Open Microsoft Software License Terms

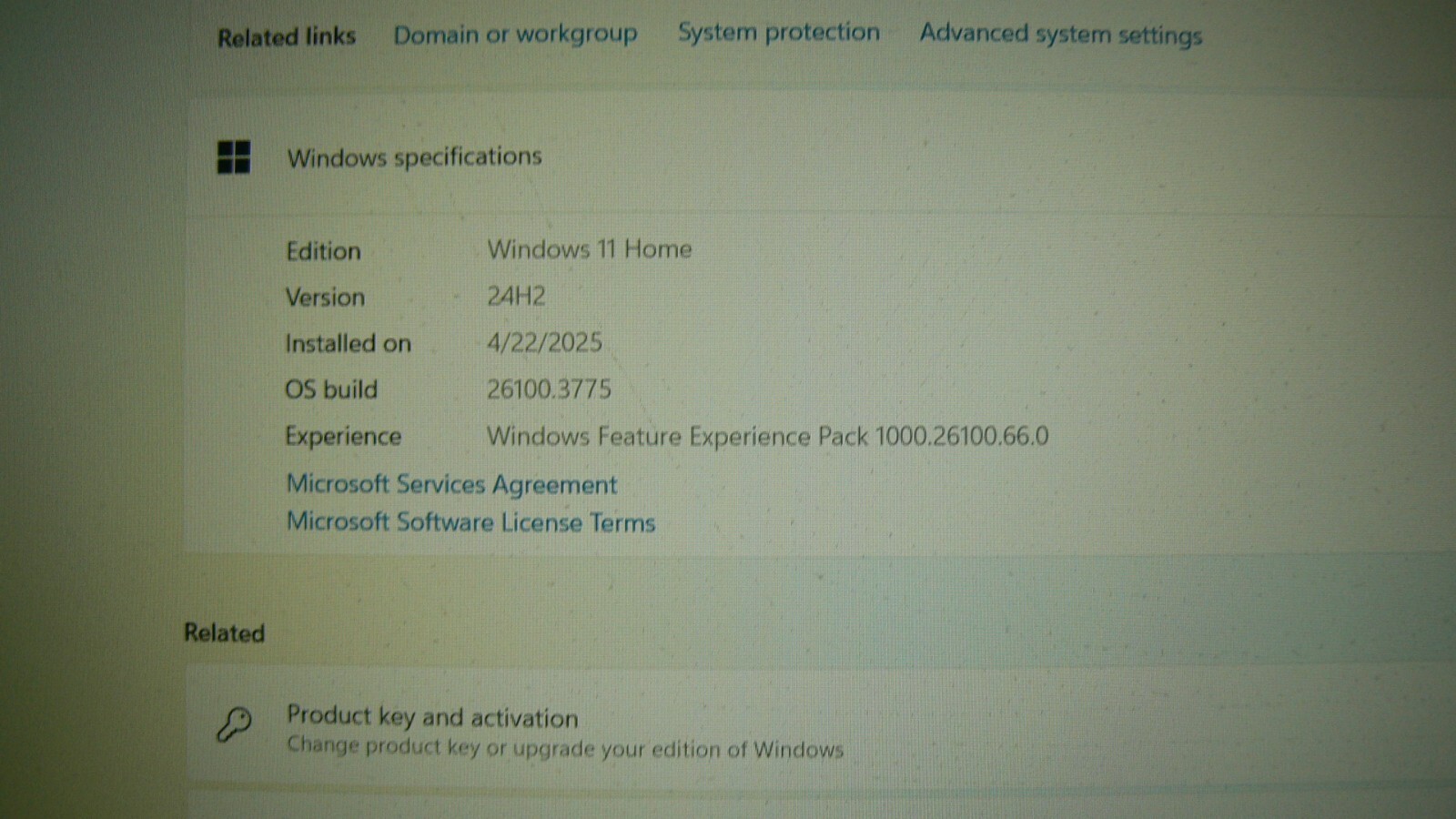(470, 522)
